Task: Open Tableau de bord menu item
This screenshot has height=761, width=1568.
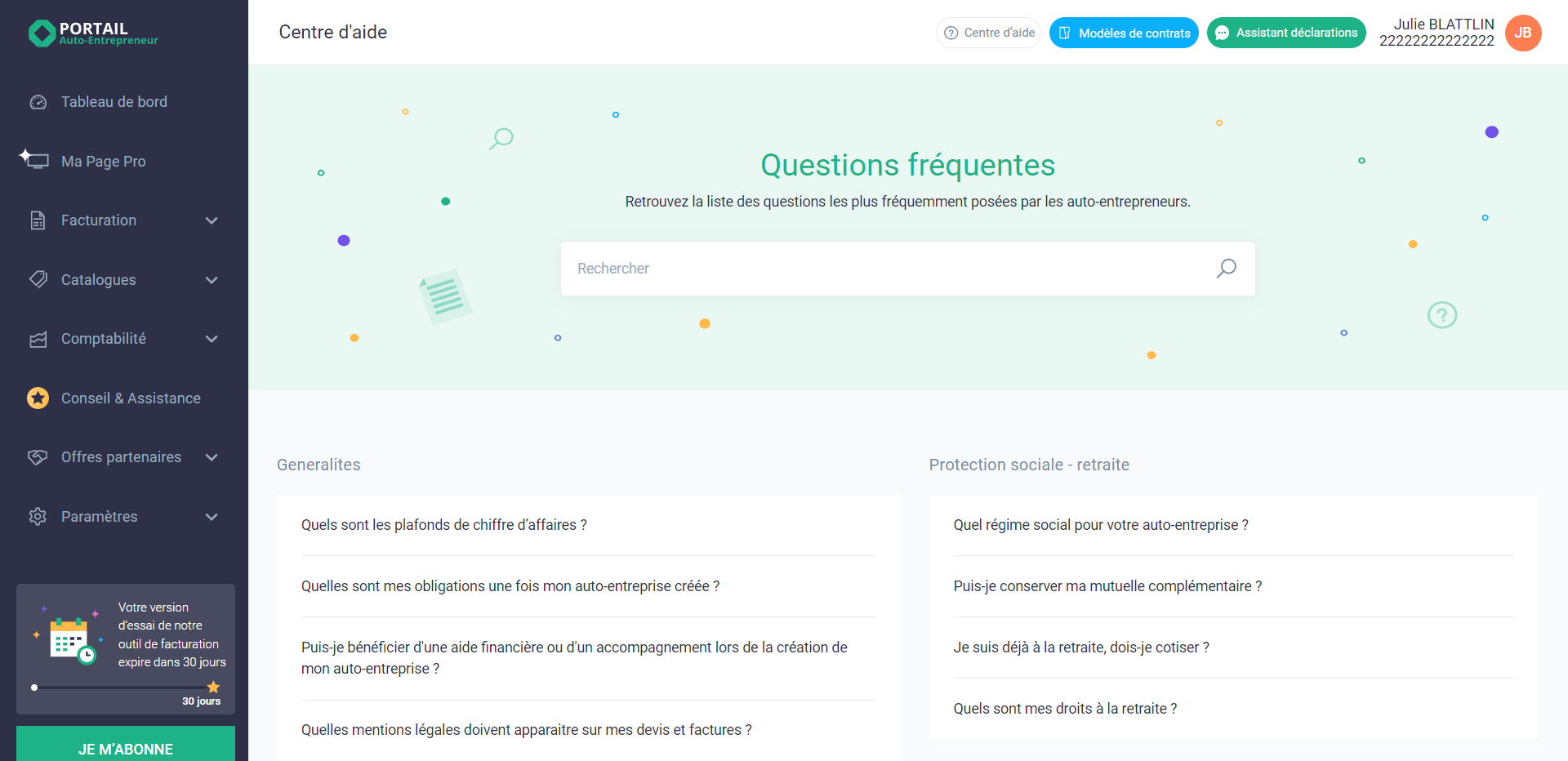Action: click(x=114, y=102)
